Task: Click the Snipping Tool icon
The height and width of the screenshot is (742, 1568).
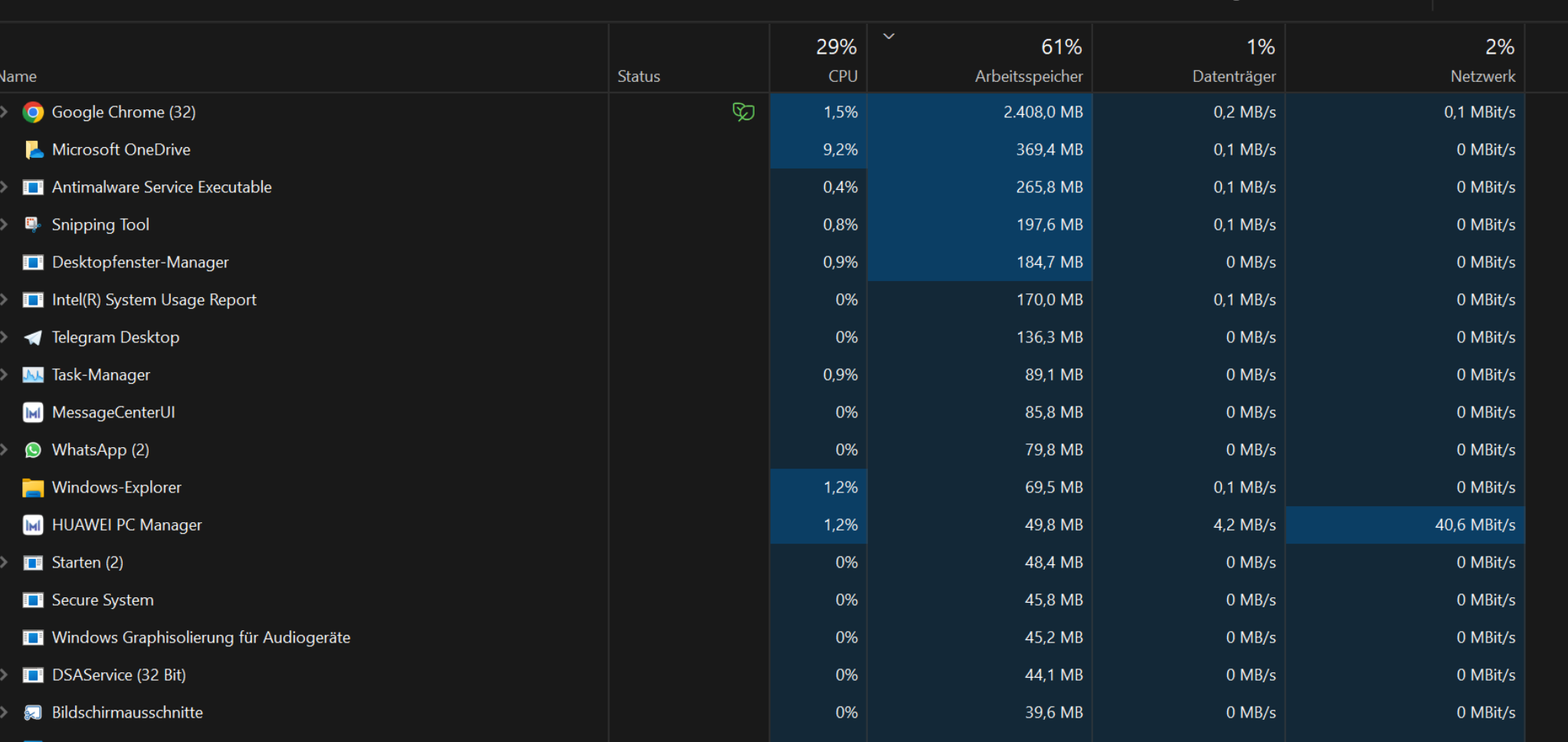Action: point(33,225)
